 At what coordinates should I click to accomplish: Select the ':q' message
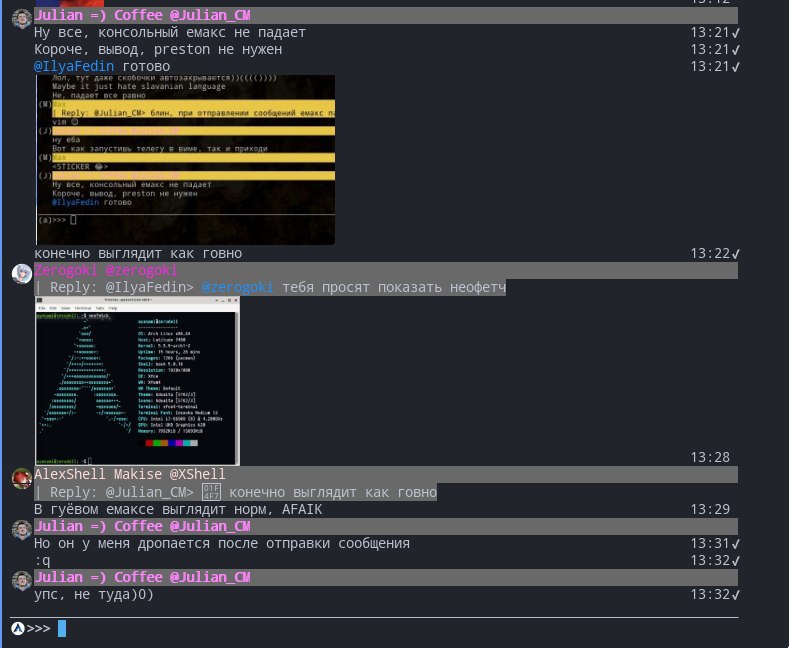[x=42, y=560]
